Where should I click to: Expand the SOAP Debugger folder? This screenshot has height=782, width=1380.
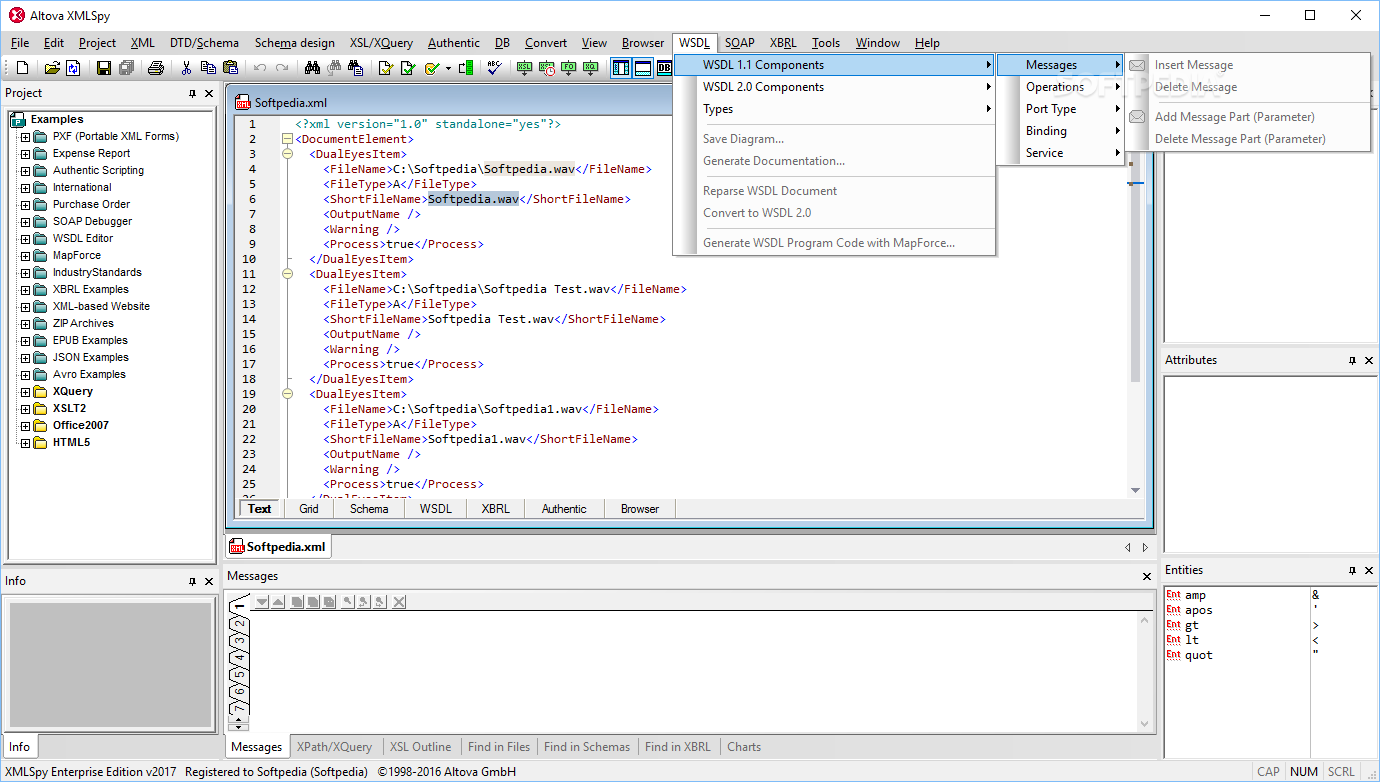[x=25, y=221]
